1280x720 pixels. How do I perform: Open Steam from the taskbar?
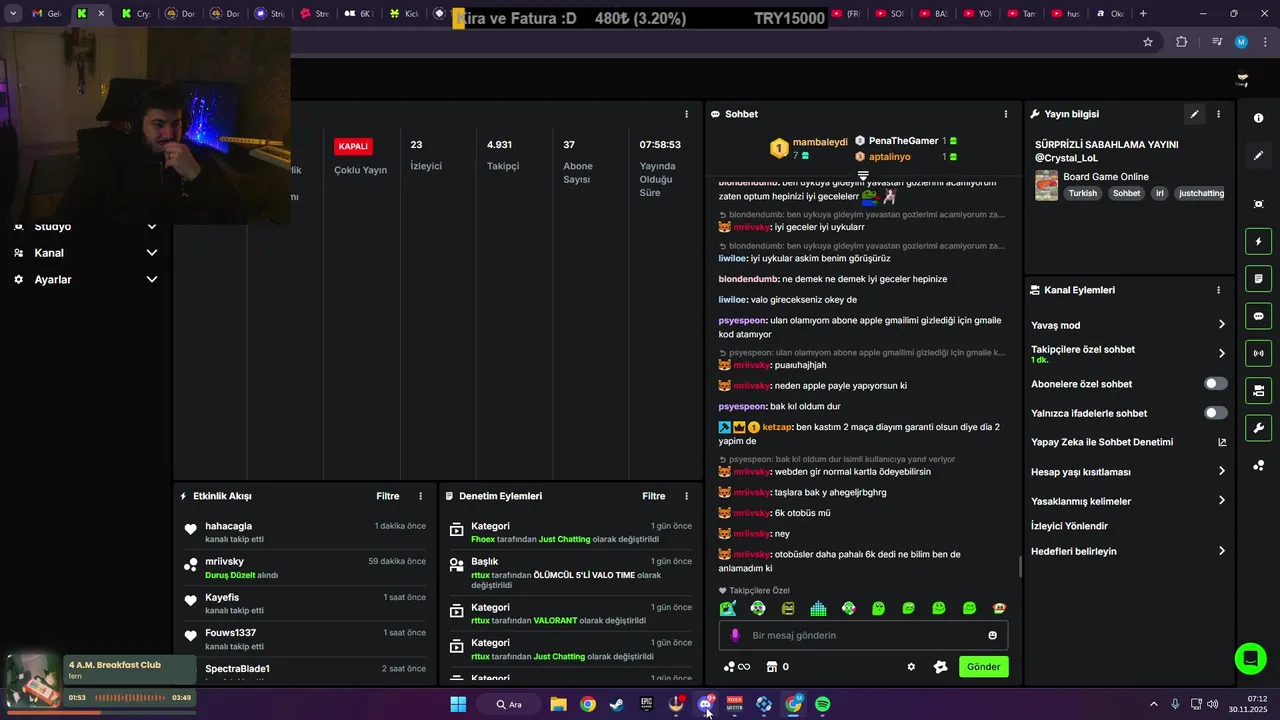[x=617, y=704]
